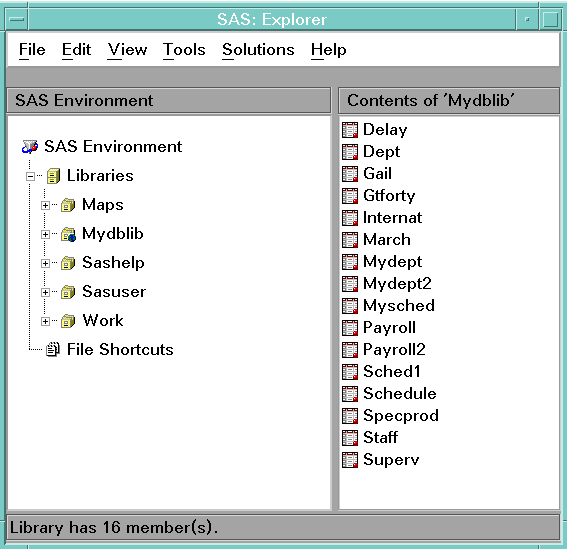Select the Internat member name
567x549 pixels.
click(x=392, y=218)
